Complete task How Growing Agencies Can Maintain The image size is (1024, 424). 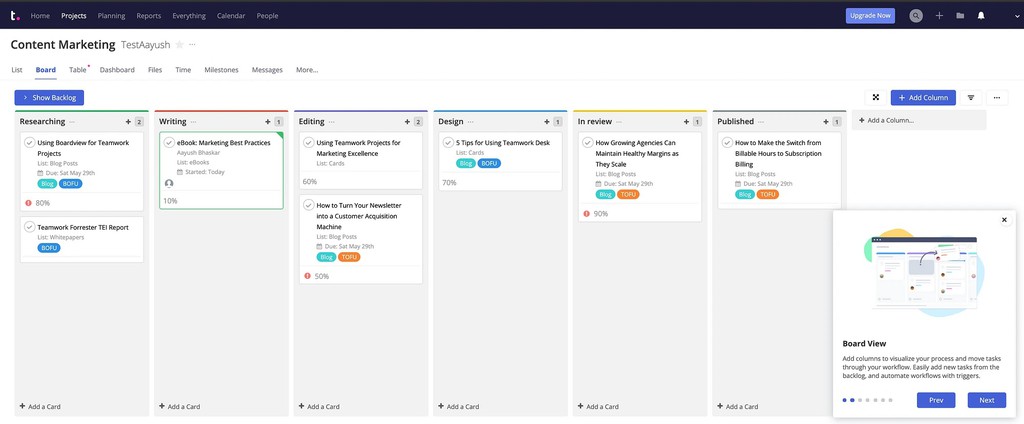[x=588, y=142]
